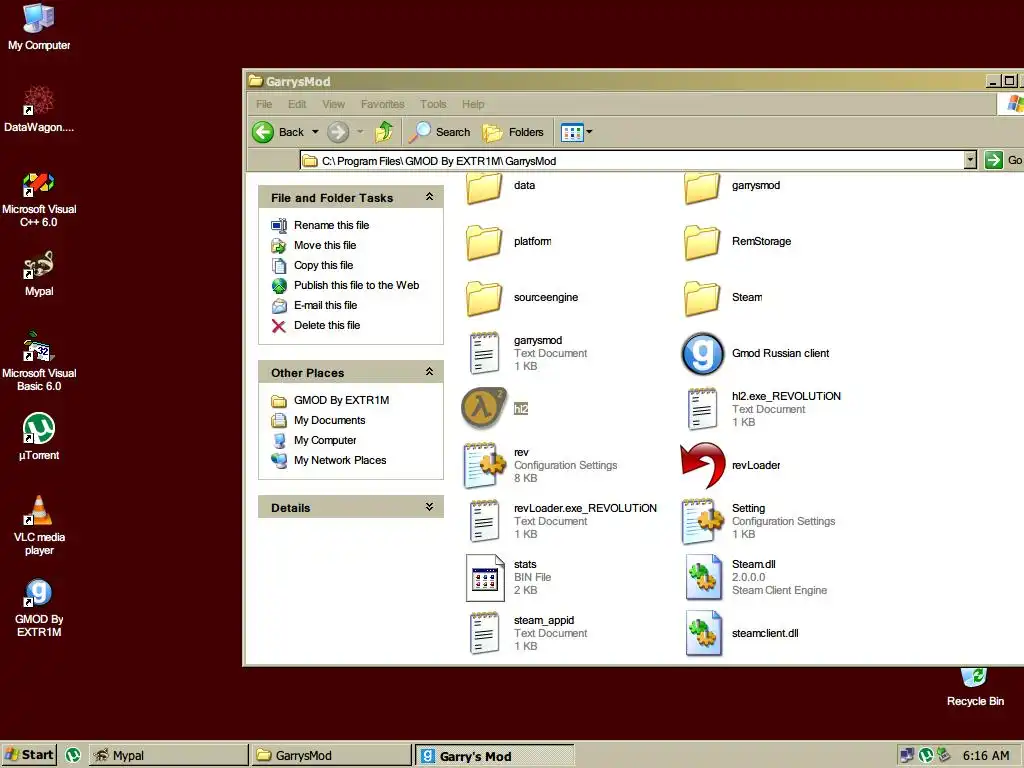Go to My Network Places link
The width and height of the screenshot is (1024, 768).
340,460
